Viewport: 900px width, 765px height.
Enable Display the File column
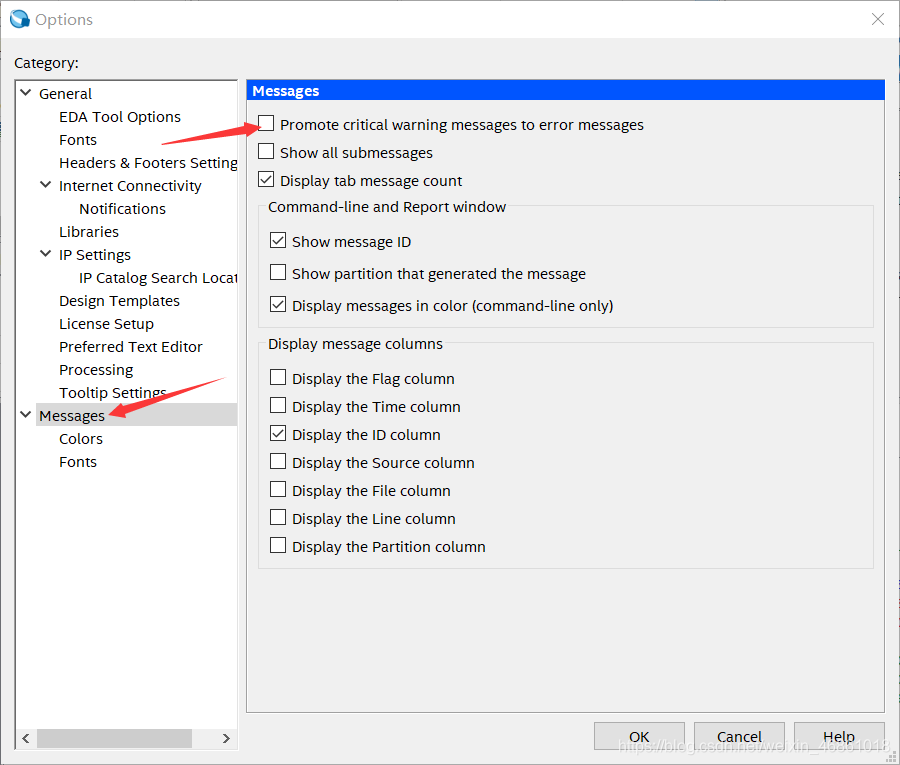tap(278, 490)
